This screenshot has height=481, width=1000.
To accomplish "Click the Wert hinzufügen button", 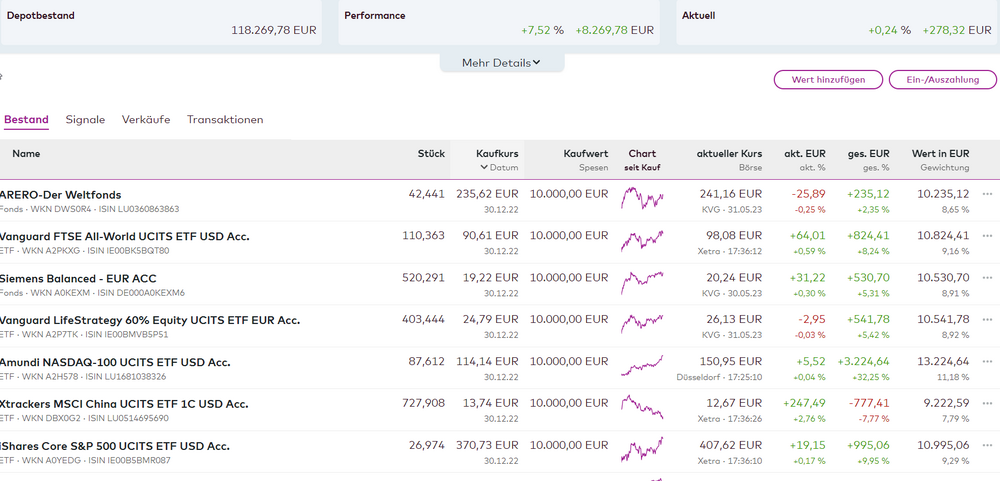I will click(x=828, y=79).
